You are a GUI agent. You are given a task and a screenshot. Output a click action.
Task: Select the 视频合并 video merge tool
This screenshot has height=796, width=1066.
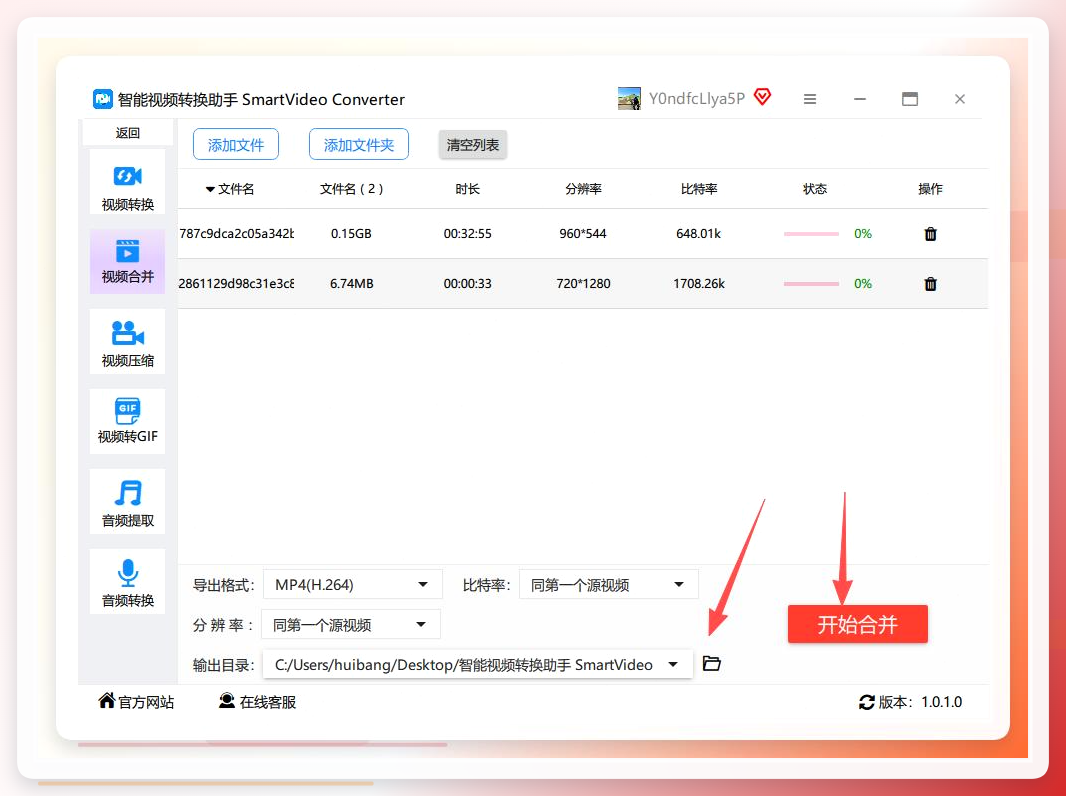coord(127,262)
